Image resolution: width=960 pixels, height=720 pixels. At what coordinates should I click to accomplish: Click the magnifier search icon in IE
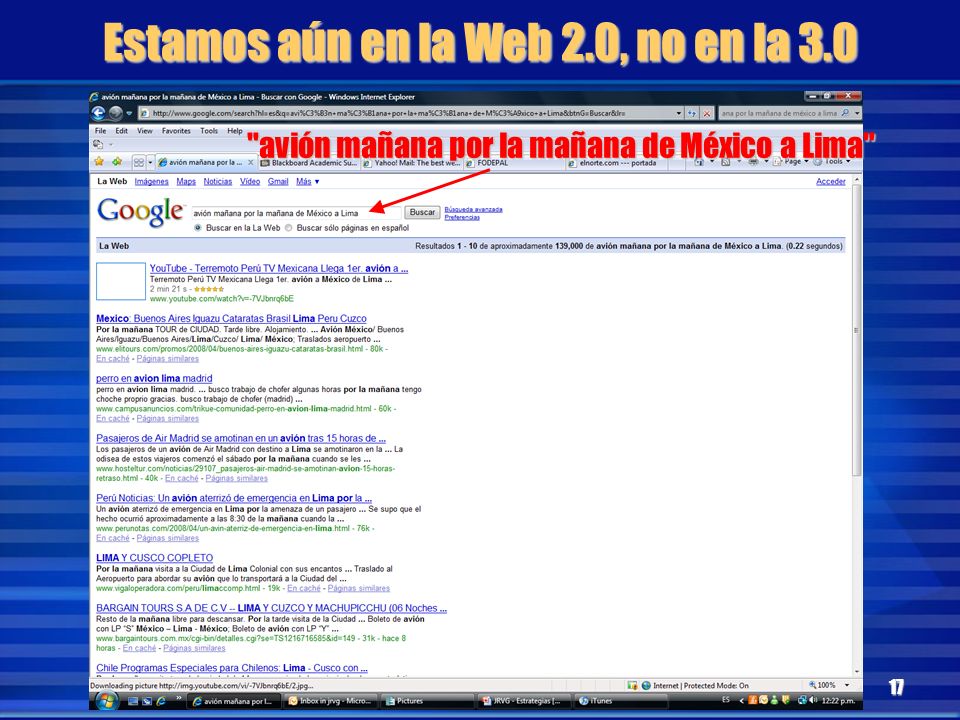click(x=846, y=113)
